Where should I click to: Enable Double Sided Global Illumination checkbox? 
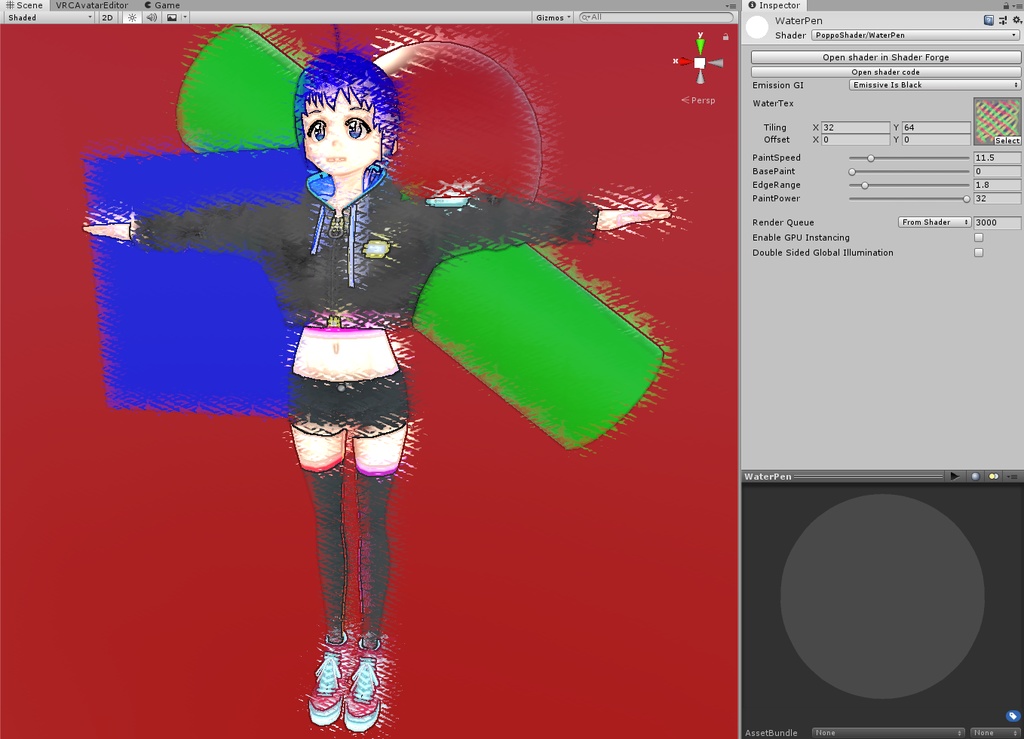pos(978,253)
